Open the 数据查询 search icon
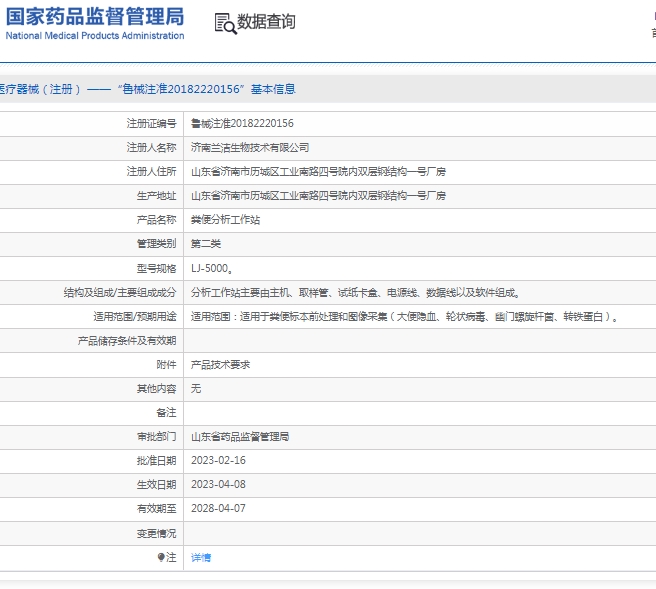This screenshot has width=656, height=589. click(226, 23)
